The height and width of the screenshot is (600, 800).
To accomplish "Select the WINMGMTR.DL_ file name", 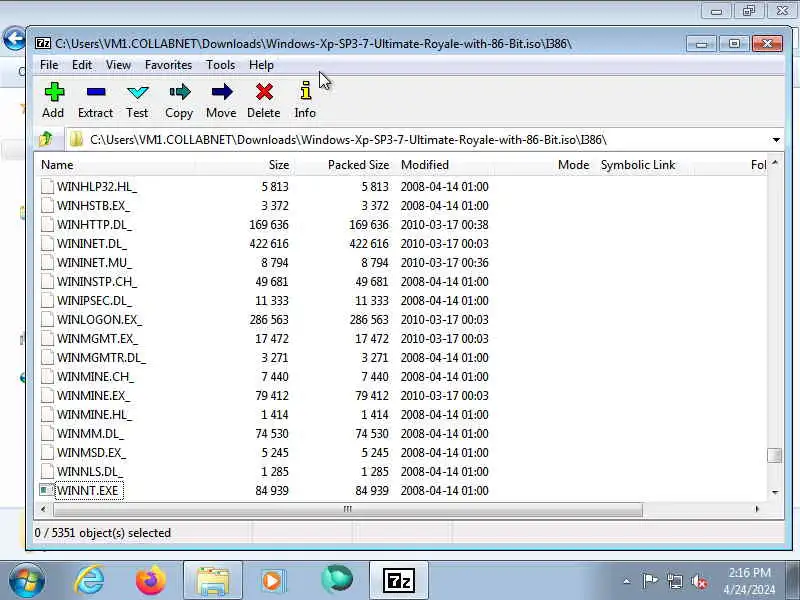I will pos(101,358).
